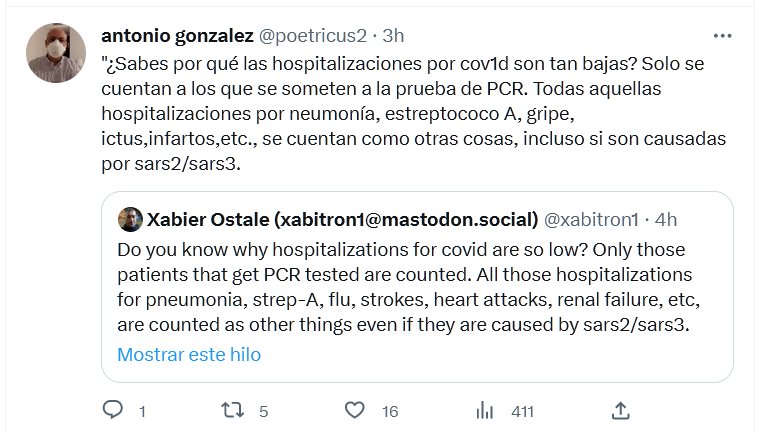Retweet this post using the arrows icon
This screenshot has height=434, width=768.
click(233, 410)
